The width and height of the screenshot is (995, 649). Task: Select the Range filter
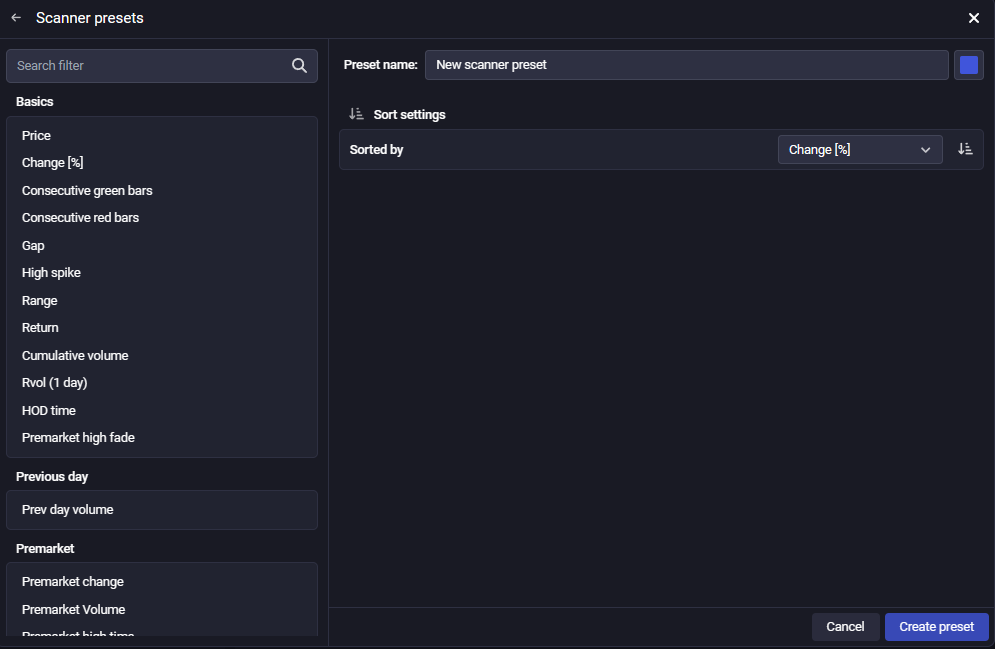[39, 301]
